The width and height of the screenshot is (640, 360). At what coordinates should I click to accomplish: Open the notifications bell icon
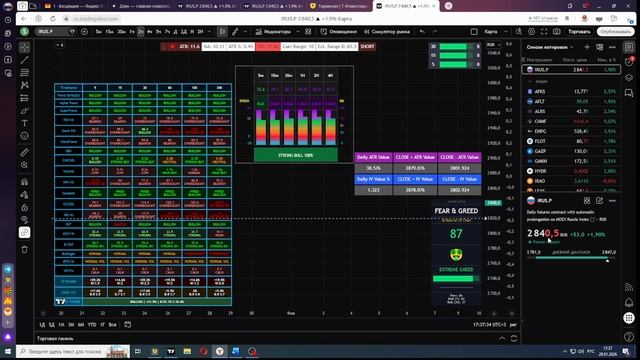coord(629,302)
